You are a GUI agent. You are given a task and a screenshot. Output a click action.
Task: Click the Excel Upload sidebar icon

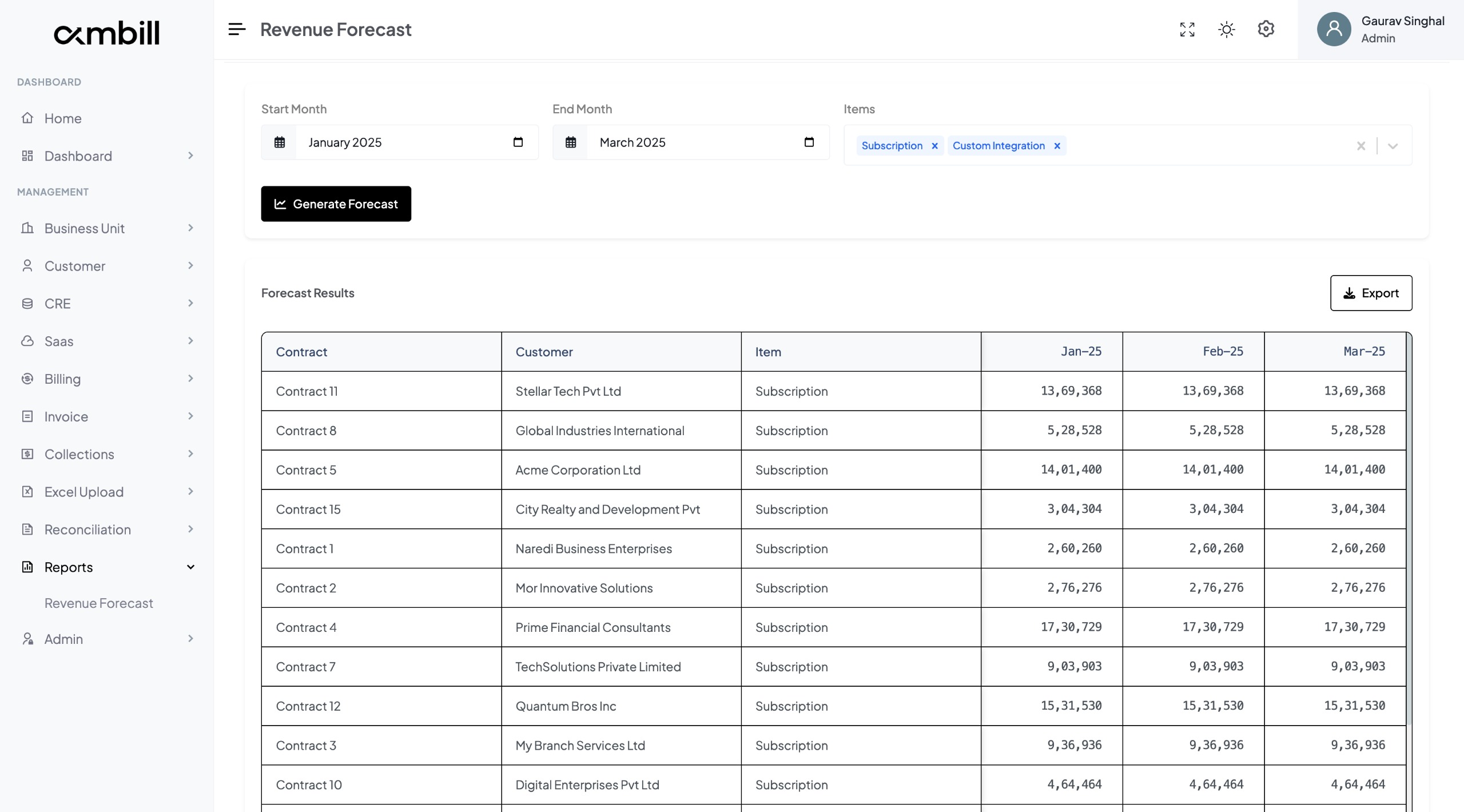point(28,491)
